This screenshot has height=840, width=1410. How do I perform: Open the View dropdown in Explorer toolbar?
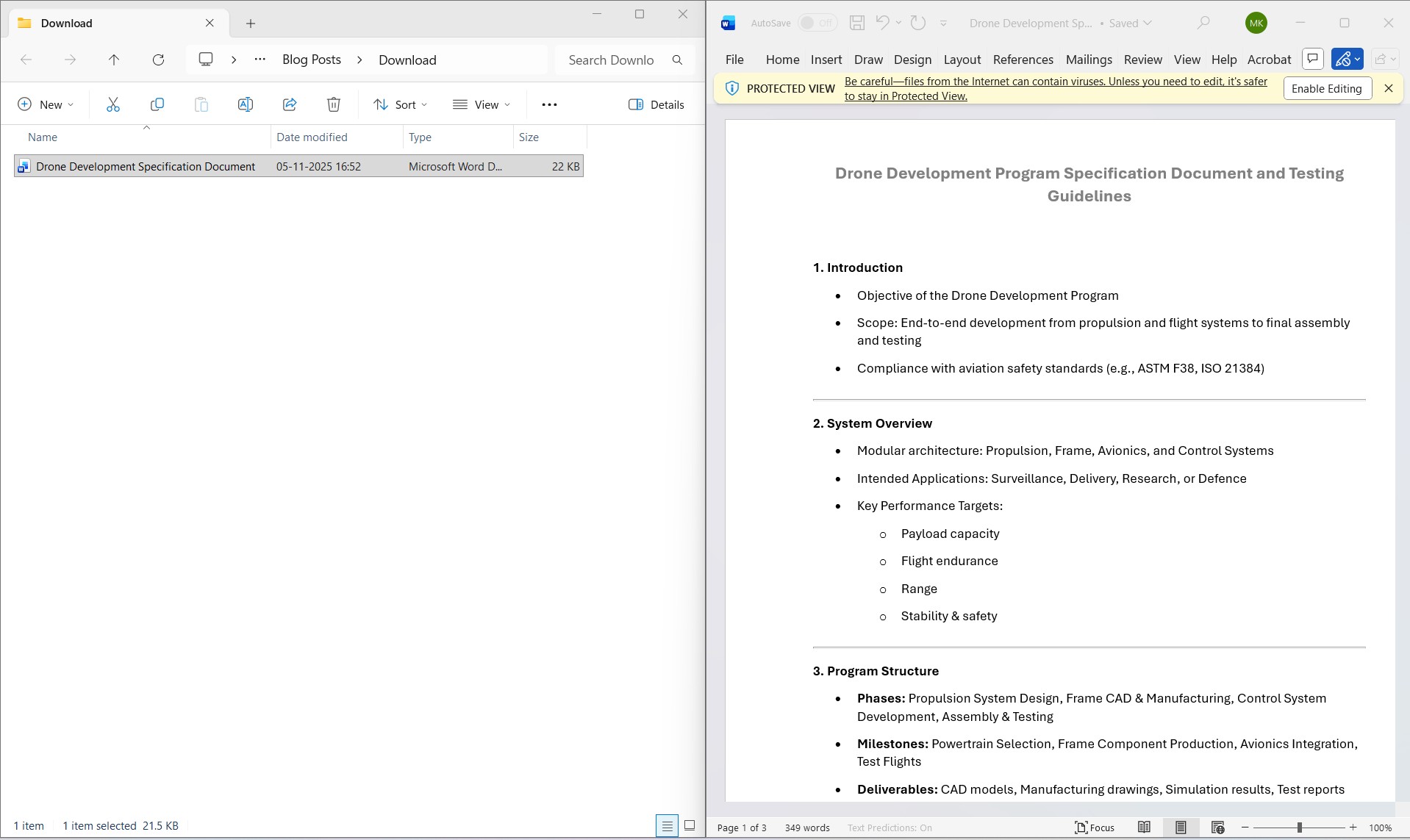click(x=482, y=104)
